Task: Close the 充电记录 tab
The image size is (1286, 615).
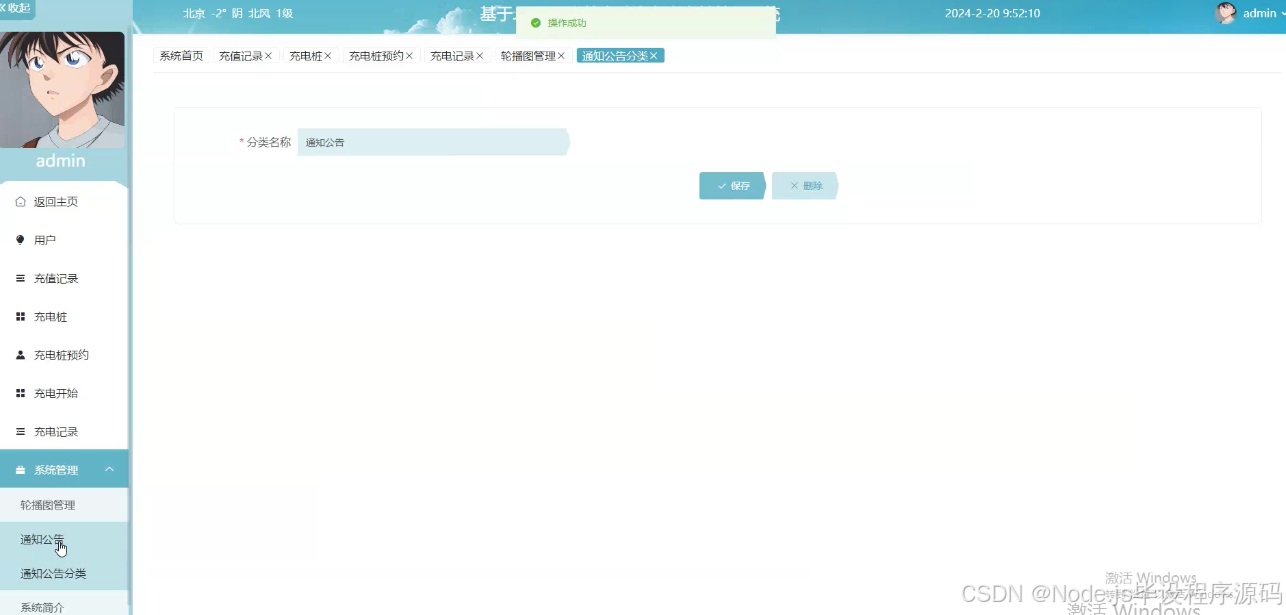Action: [x=480, y=56]
